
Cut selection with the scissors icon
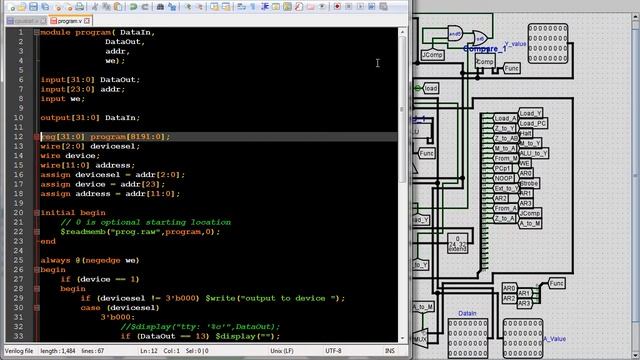[x=95, y=7]
